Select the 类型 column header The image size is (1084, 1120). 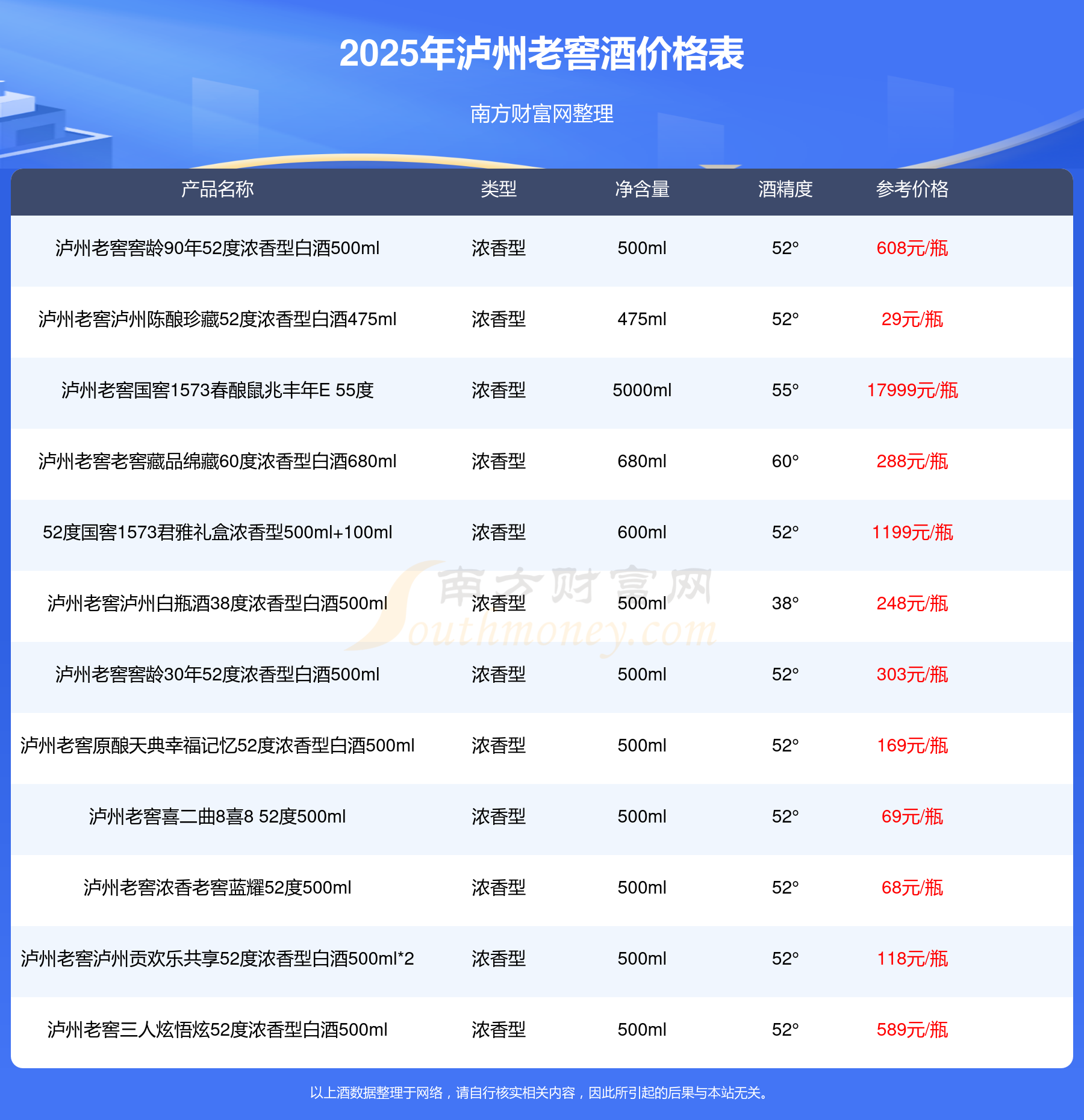[x=499, y=189]
